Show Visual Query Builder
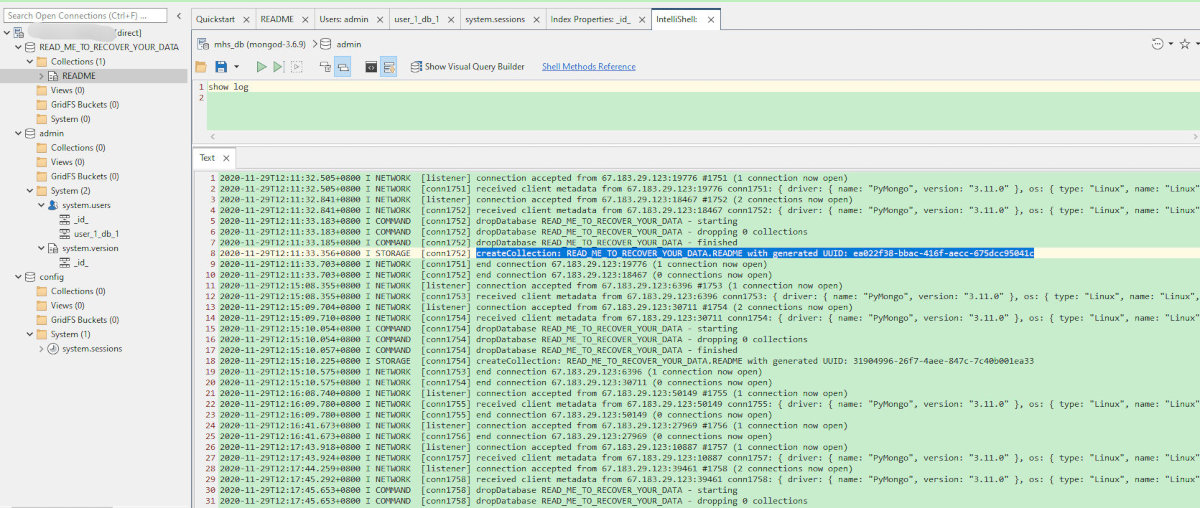 click(466, 67)
